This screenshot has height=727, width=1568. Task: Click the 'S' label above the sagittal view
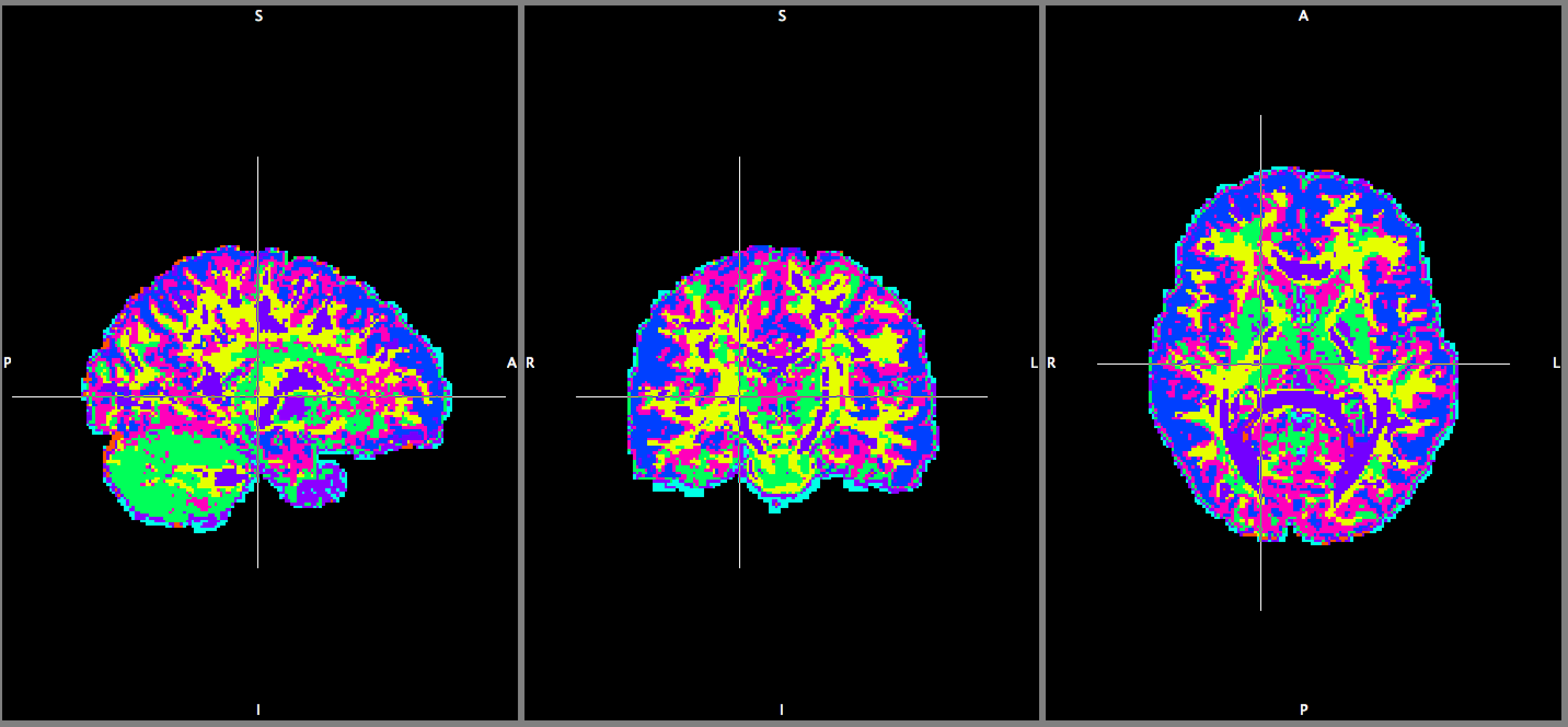coord(259,16)
